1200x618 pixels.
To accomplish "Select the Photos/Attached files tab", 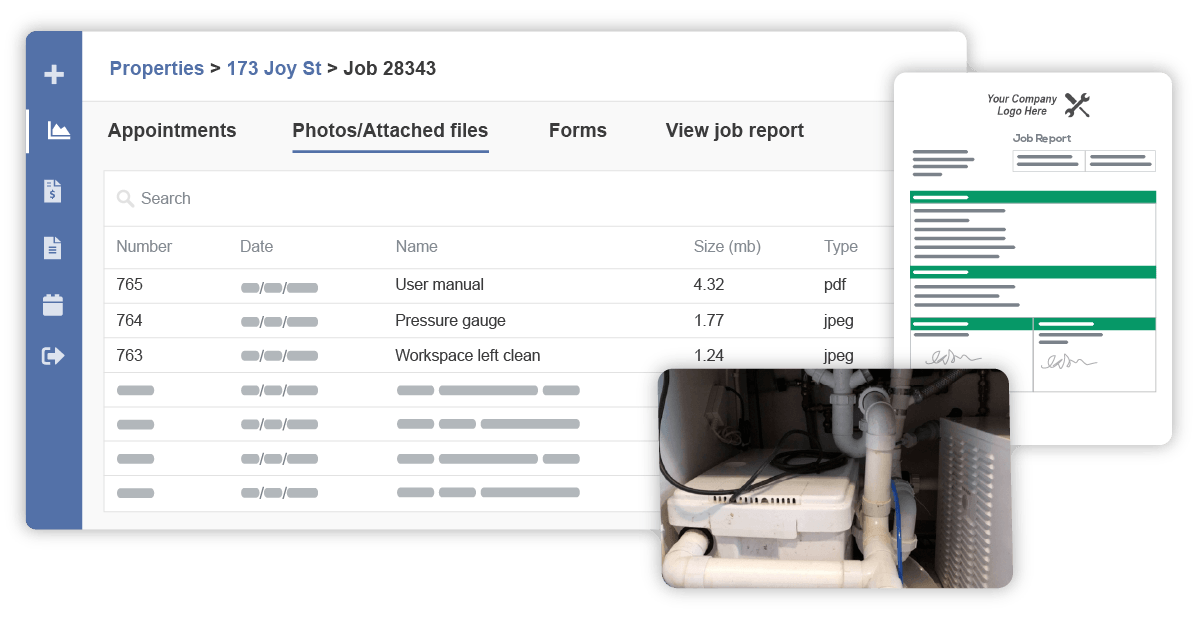I will click(x=390, y=131).
